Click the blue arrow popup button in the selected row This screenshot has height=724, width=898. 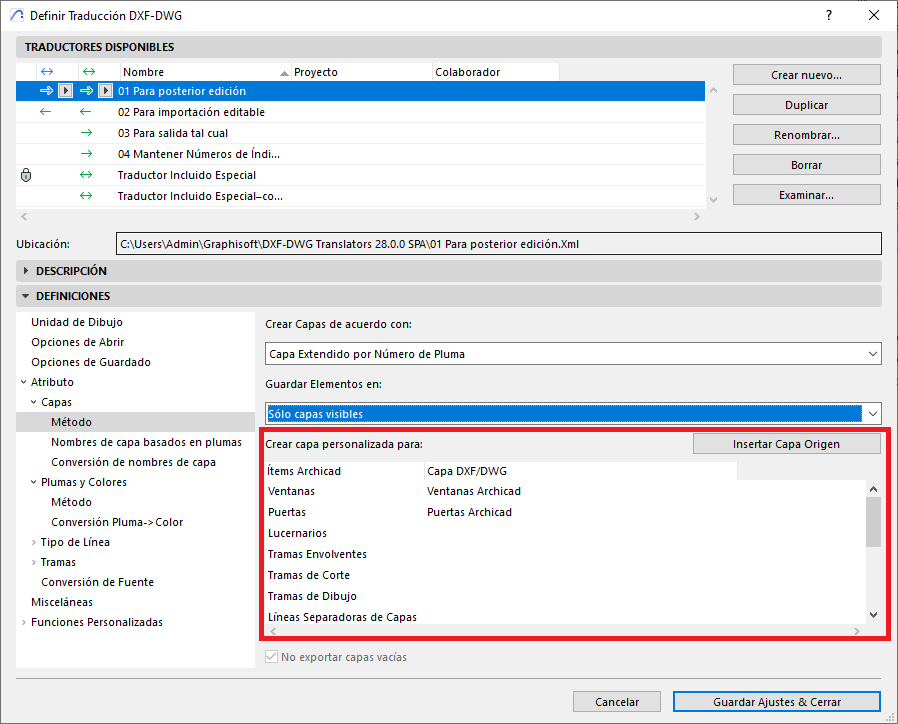[65, 91]
